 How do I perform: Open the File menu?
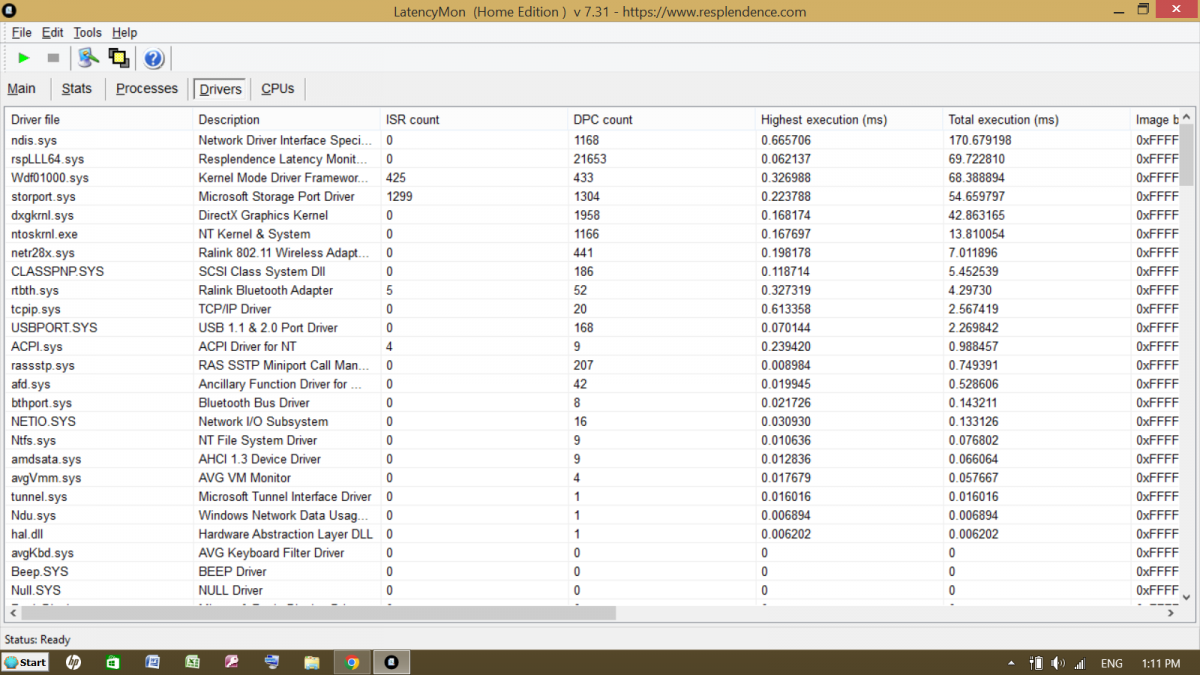(x=21, y=33)
